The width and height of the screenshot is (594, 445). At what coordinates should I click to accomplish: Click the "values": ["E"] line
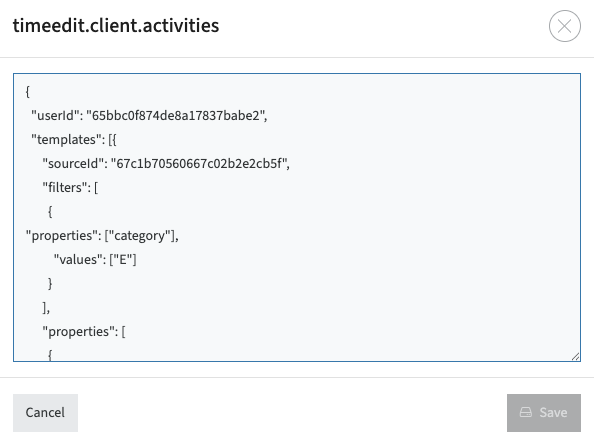click(x=95, y=259)
